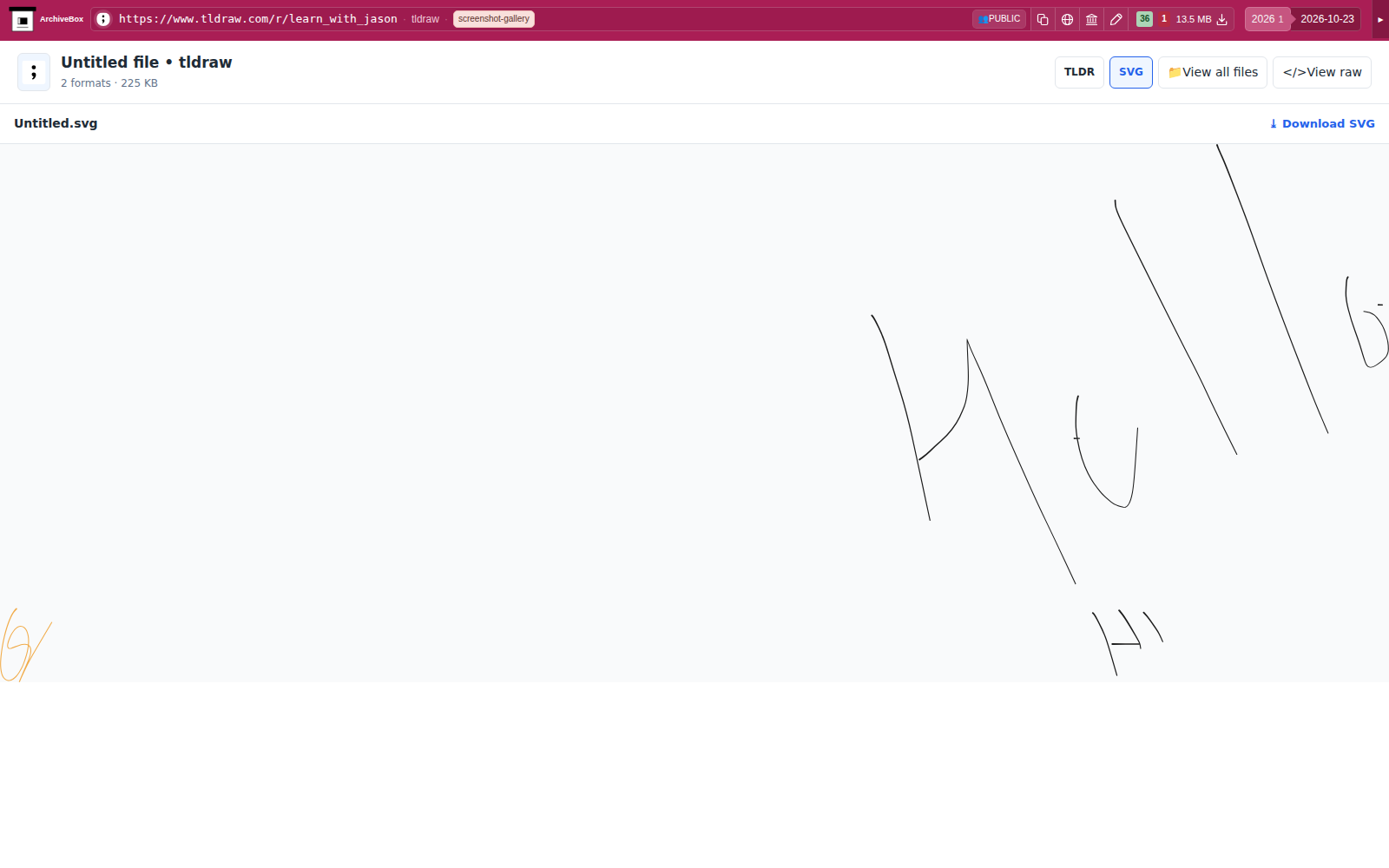
Task: Click the ArchiveBox logo icon
Action: click(23, 19)
